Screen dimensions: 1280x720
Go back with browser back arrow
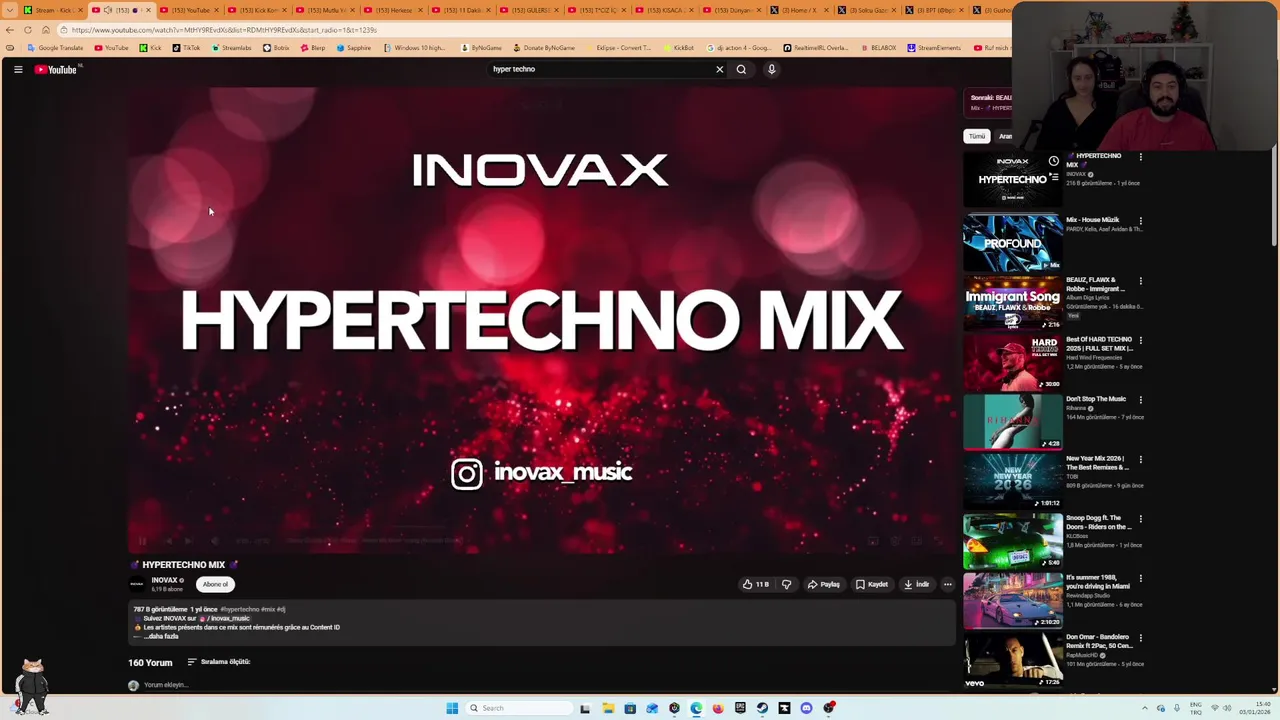[10, 30]
